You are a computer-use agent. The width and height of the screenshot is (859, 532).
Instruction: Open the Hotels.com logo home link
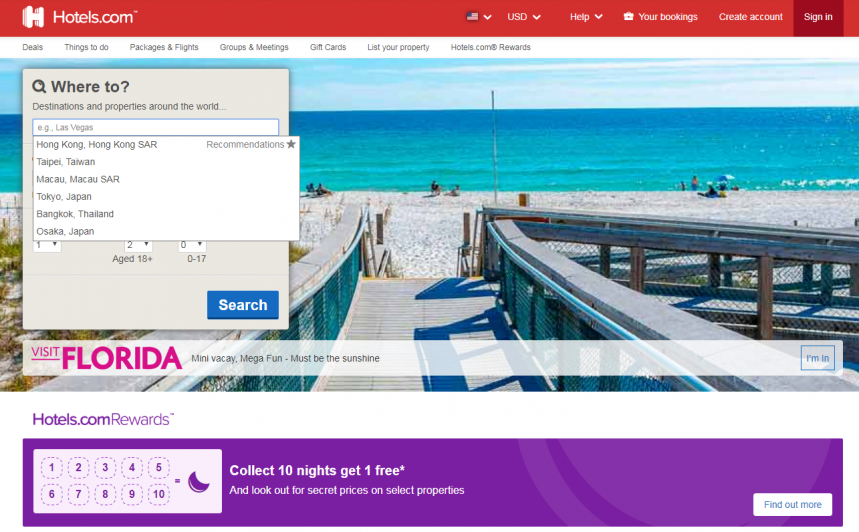coord(79,17)
